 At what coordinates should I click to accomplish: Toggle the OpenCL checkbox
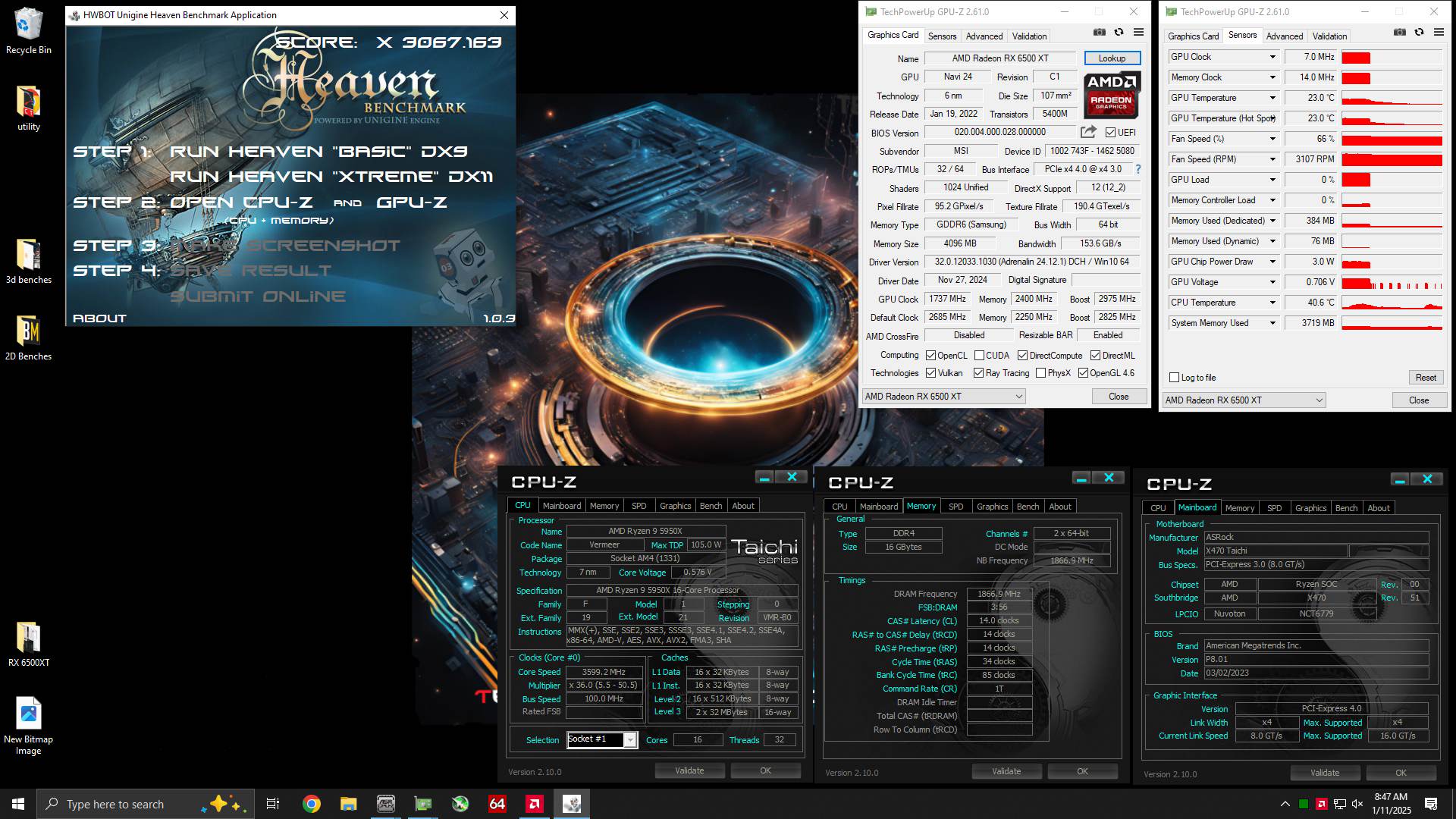[930, 355]
